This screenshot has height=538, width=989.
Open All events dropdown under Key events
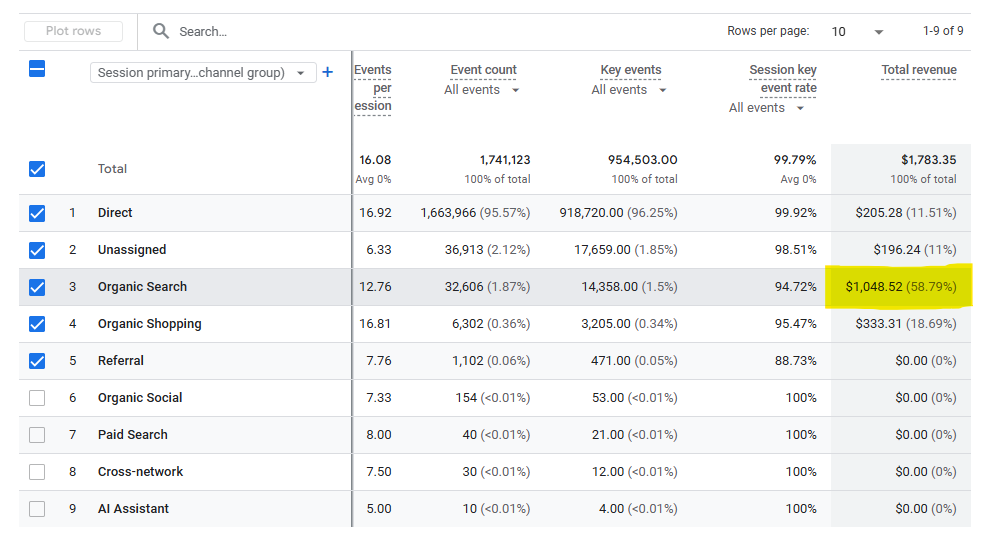(x=629, y=90)
